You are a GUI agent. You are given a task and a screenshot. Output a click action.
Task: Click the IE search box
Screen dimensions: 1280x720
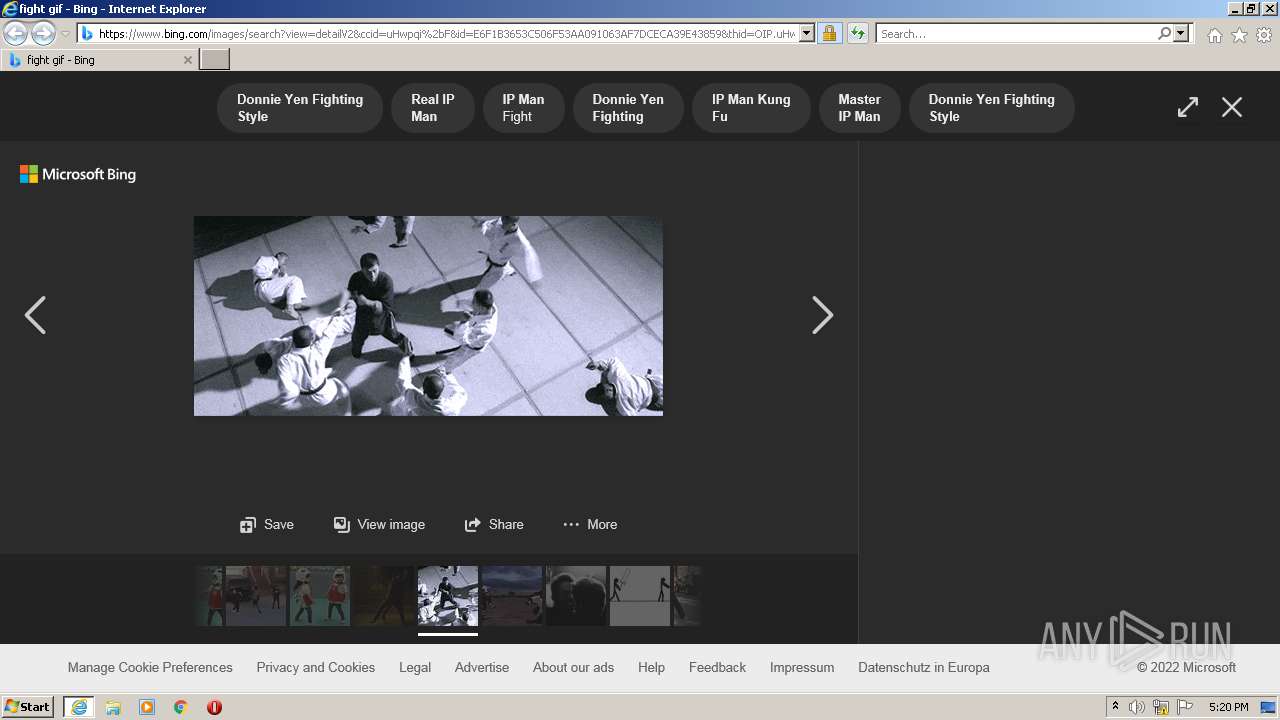[x=1016, y=34]
